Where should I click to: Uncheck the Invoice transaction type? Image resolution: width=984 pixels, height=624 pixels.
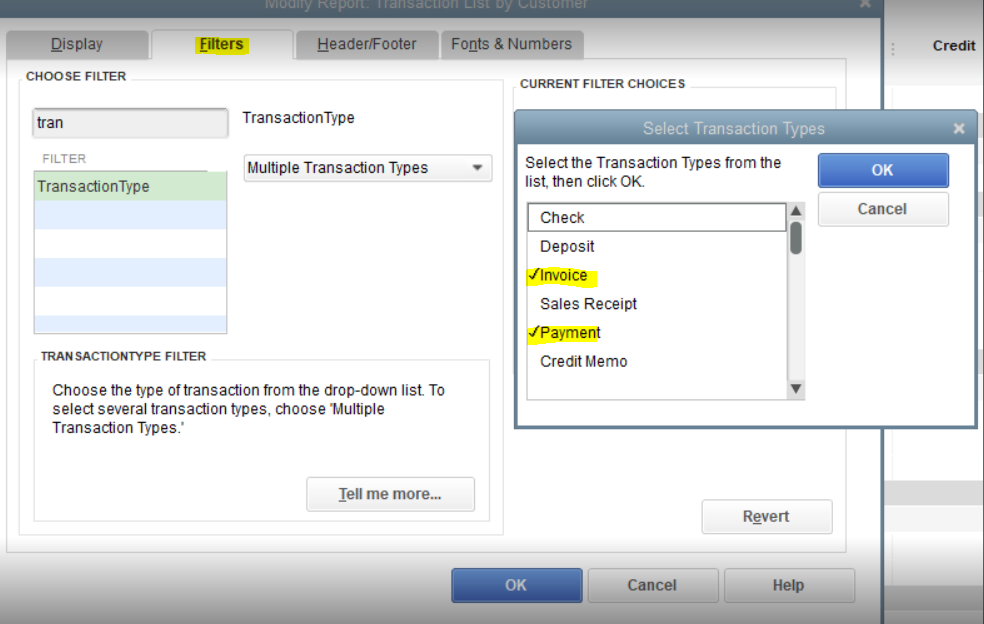pos(563,275)
